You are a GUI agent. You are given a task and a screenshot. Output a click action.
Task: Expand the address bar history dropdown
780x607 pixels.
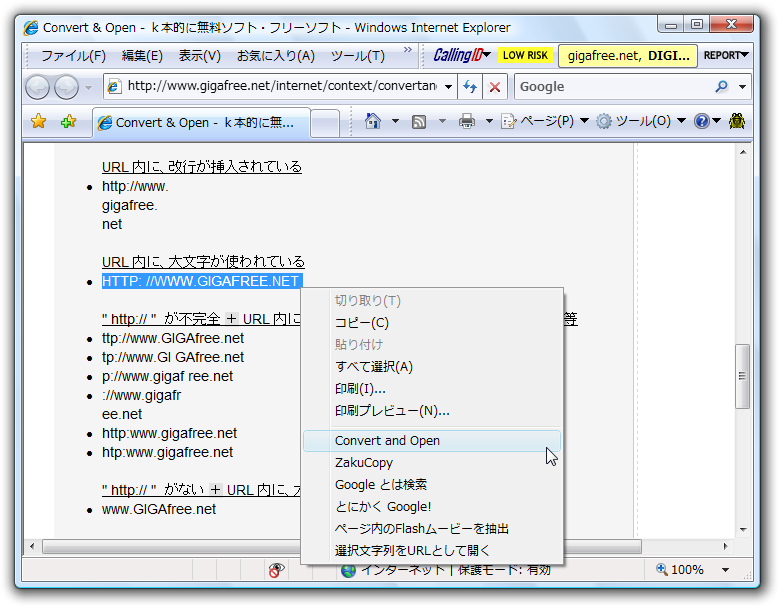(448, 87)
